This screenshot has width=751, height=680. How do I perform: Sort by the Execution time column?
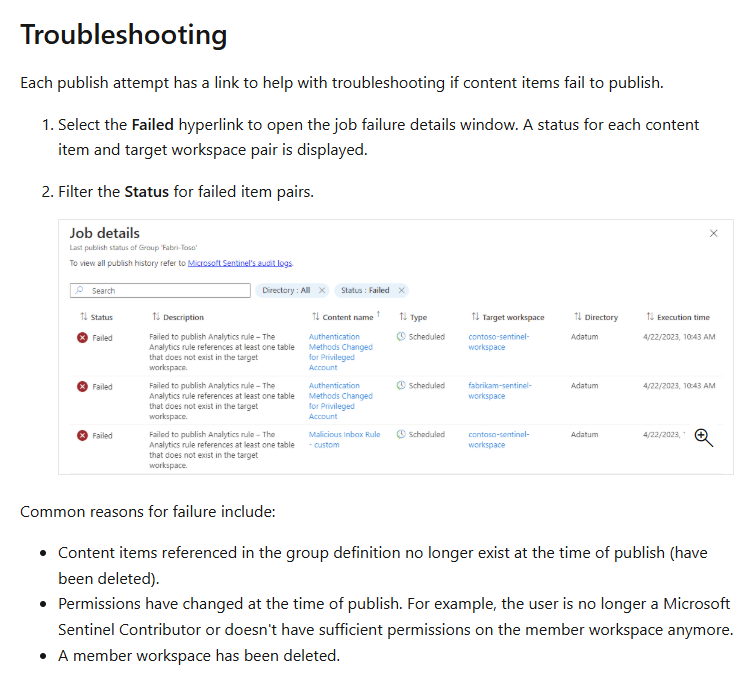tap(678, 317)
